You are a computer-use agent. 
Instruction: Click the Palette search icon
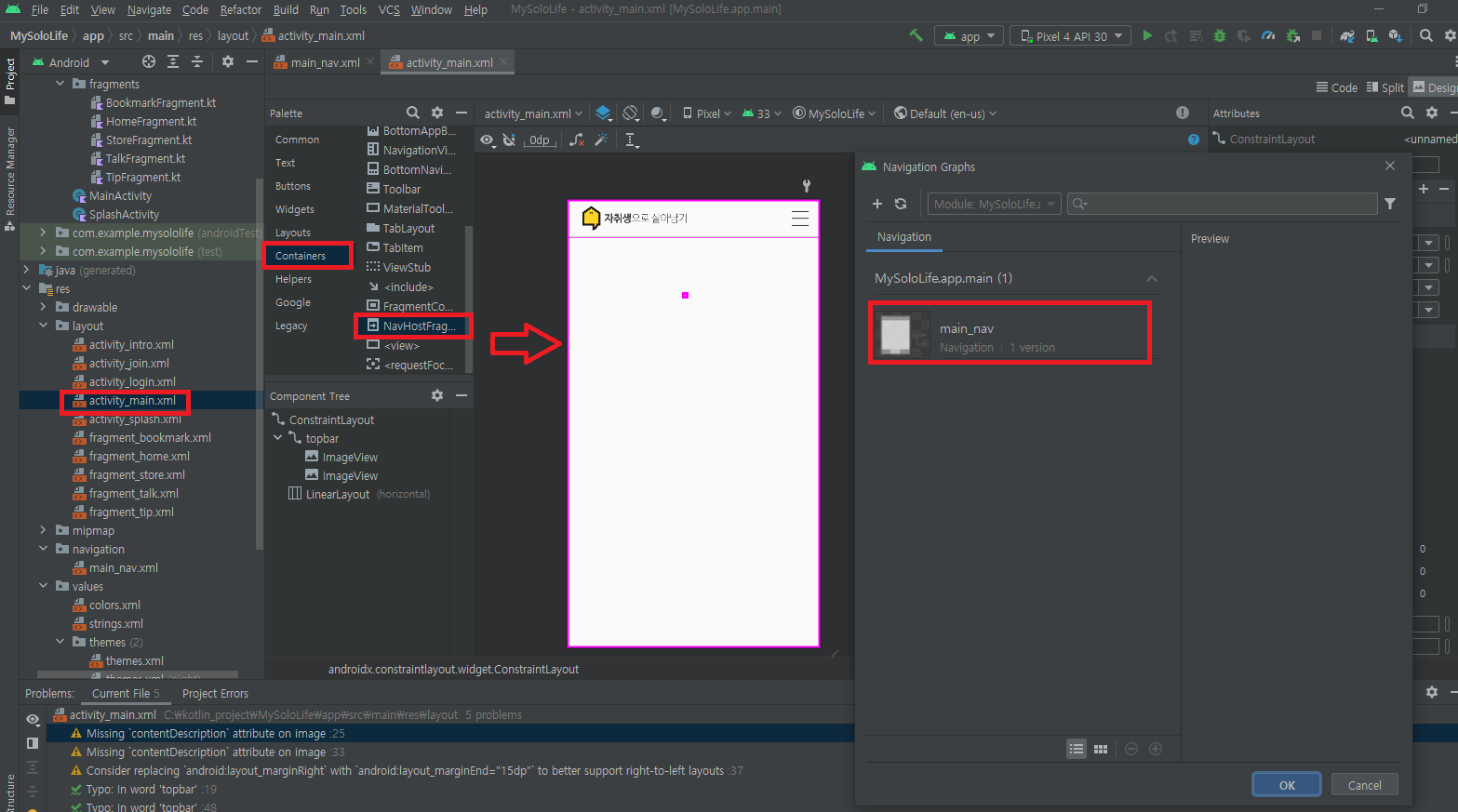pyautogui.click(x=413, y=113)
